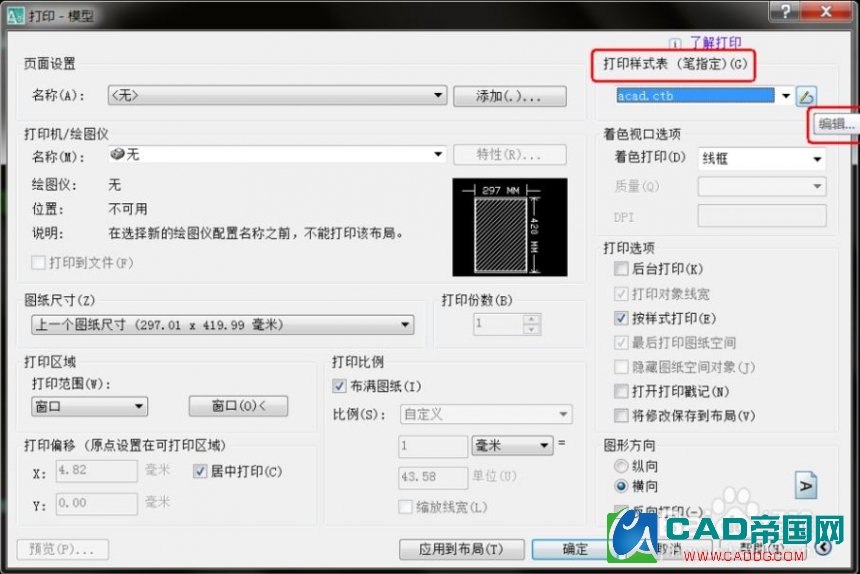Click the scale value field showing 43.58
Screen dimensions: 860x574
[433, 477]
